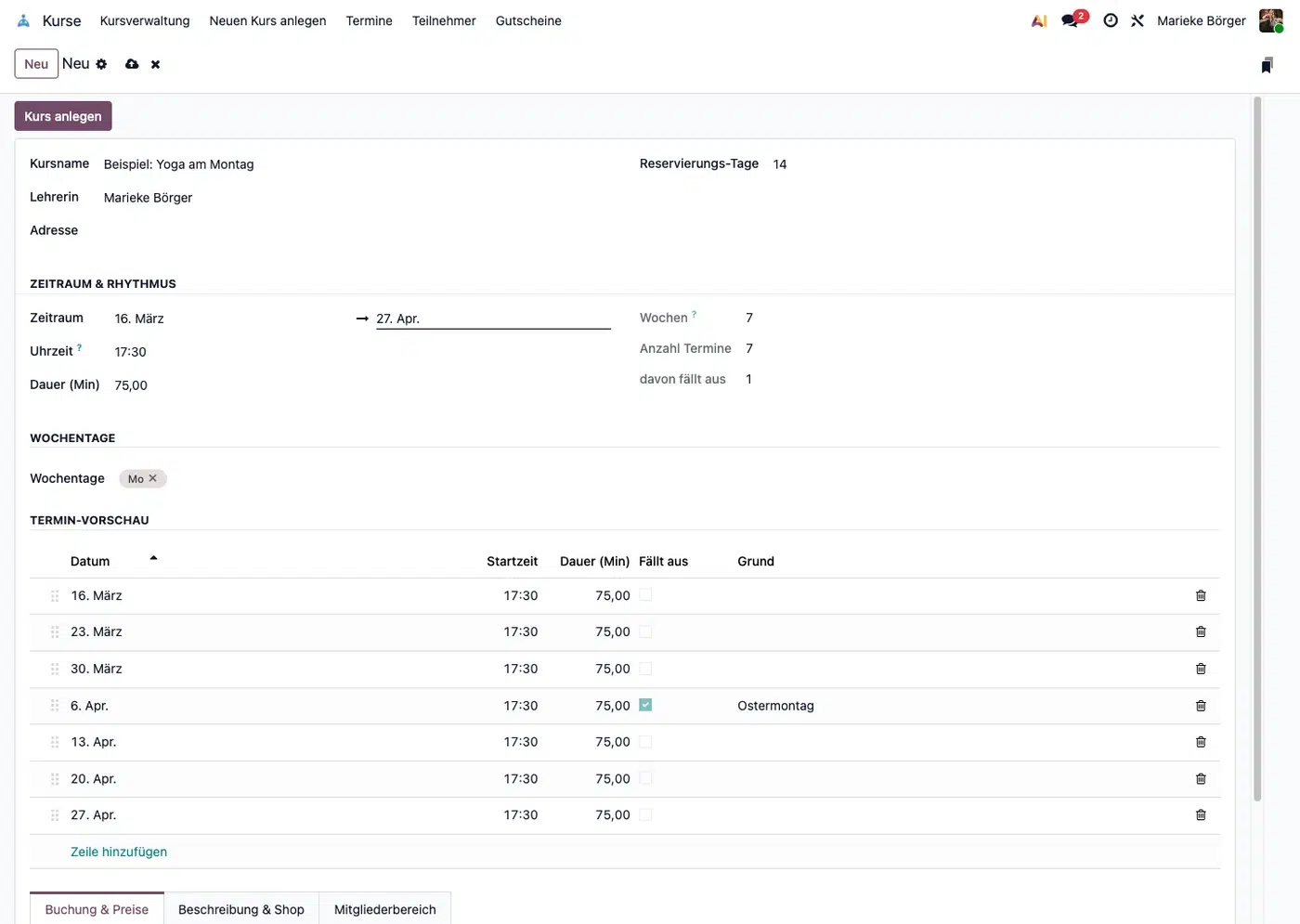Grab the drag handle of 30. März row
This screenshot has width=1300, height=924.
55,670
